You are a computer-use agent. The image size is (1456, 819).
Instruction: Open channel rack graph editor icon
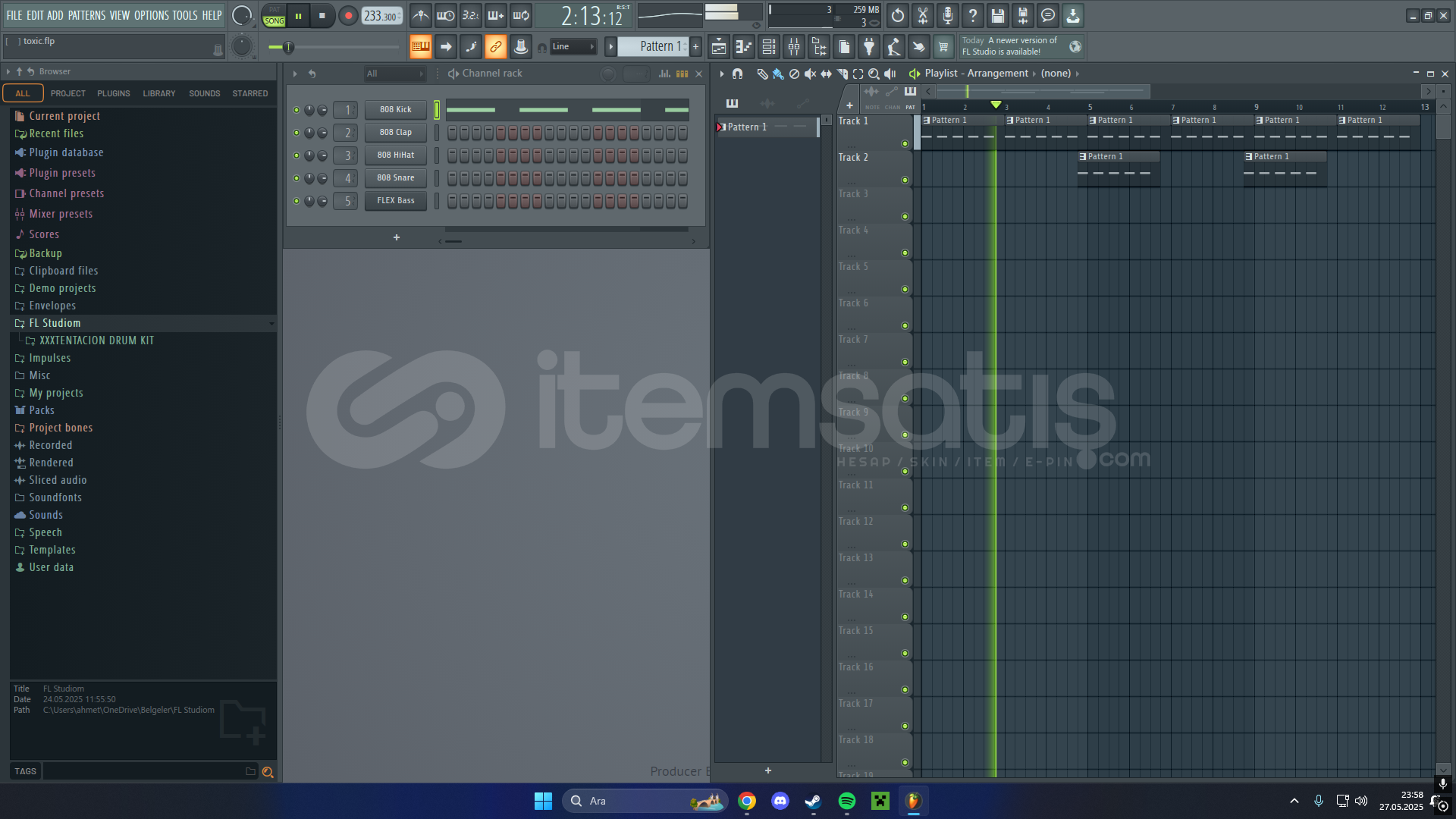point(664,74)
